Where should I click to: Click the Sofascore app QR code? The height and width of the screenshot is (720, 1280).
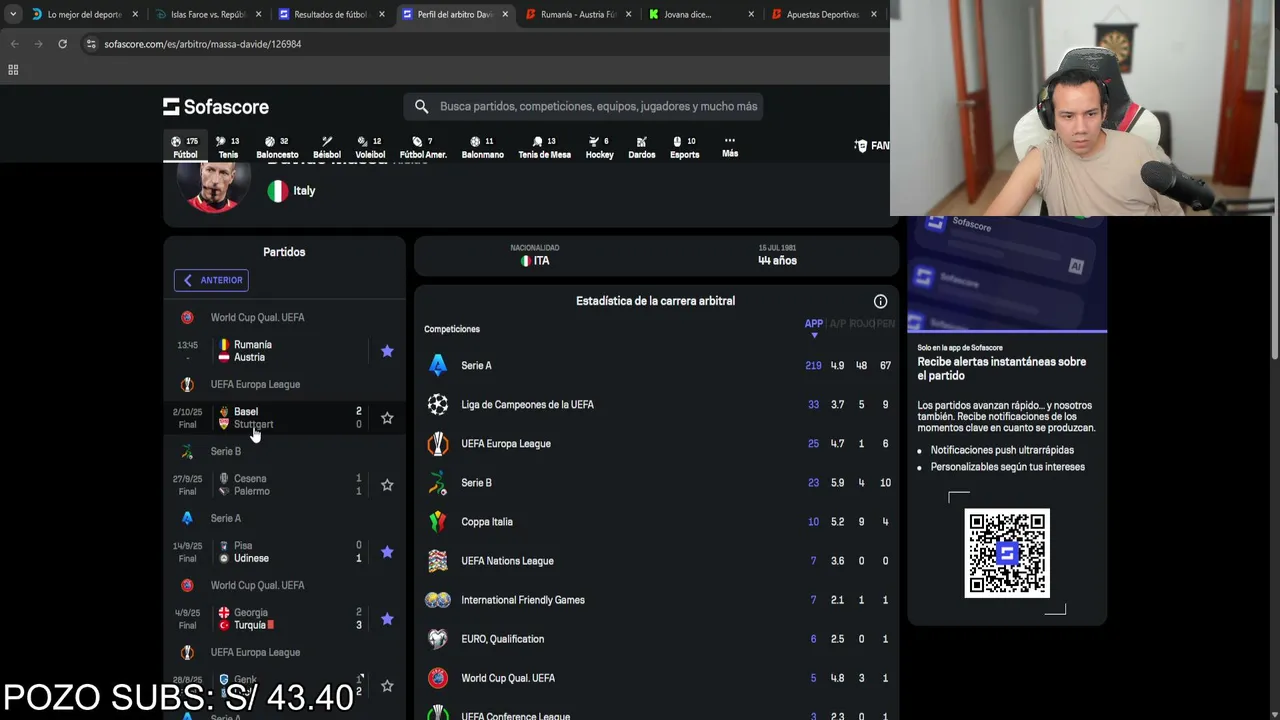(1007, 553)
